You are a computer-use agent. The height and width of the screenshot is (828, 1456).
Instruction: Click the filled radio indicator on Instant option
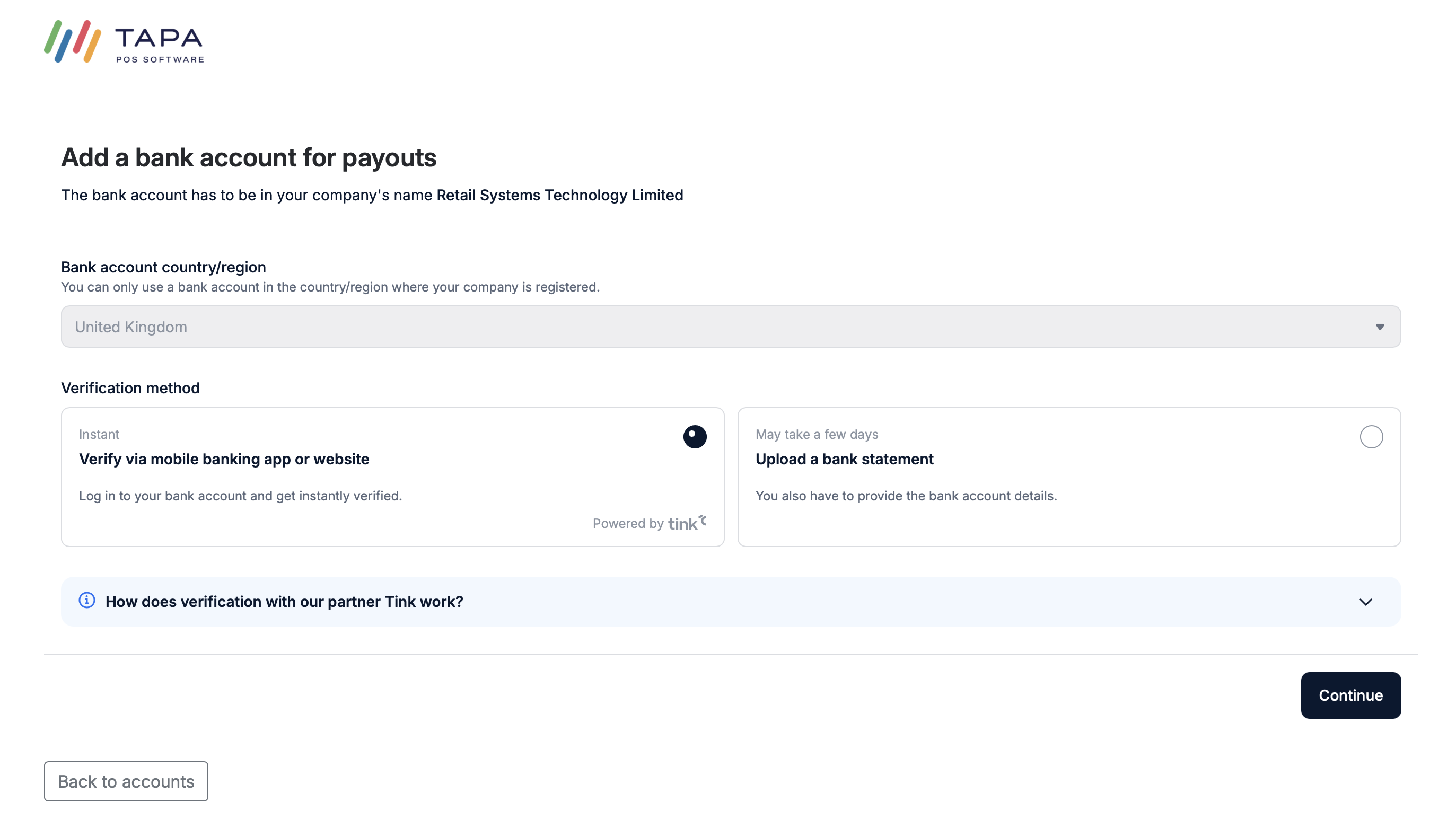tap(695, 437)
